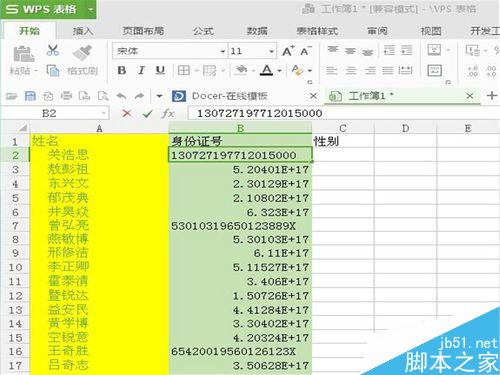The image size is (500, 375).
Task: Click the Cut scissors icon
Action: coord(53,50)
